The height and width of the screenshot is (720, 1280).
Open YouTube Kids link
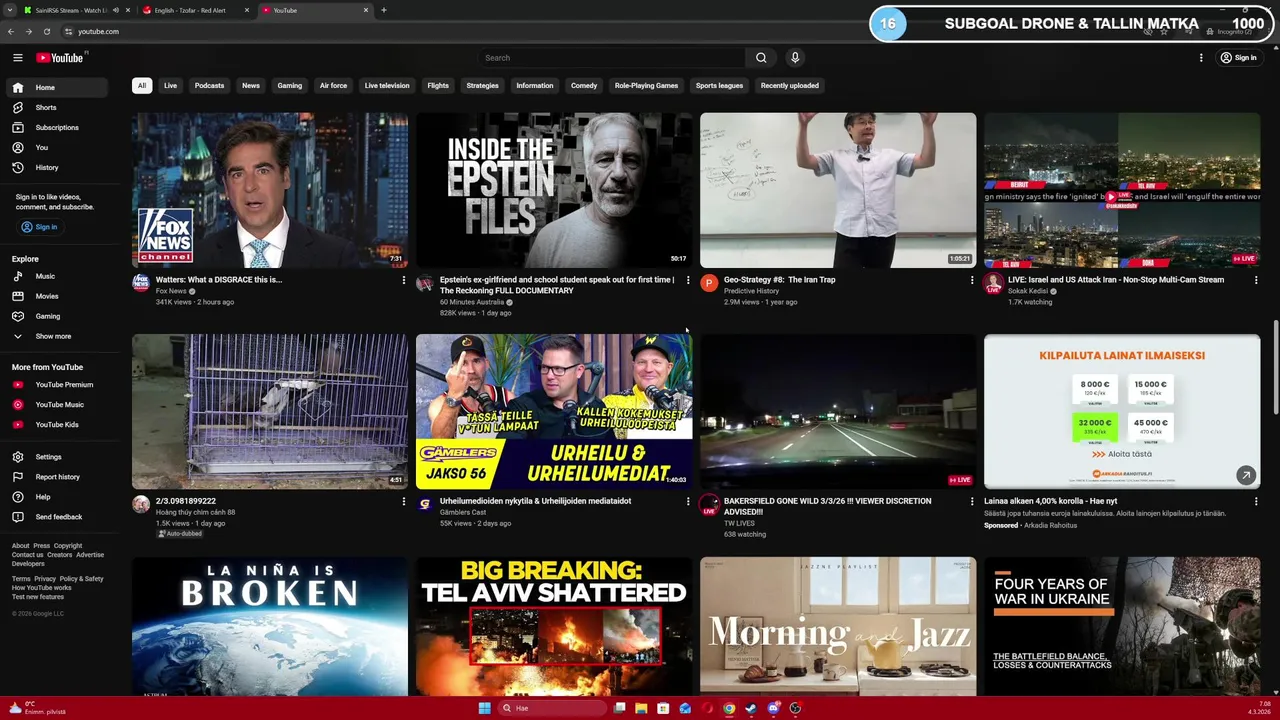tap(56, 424)
